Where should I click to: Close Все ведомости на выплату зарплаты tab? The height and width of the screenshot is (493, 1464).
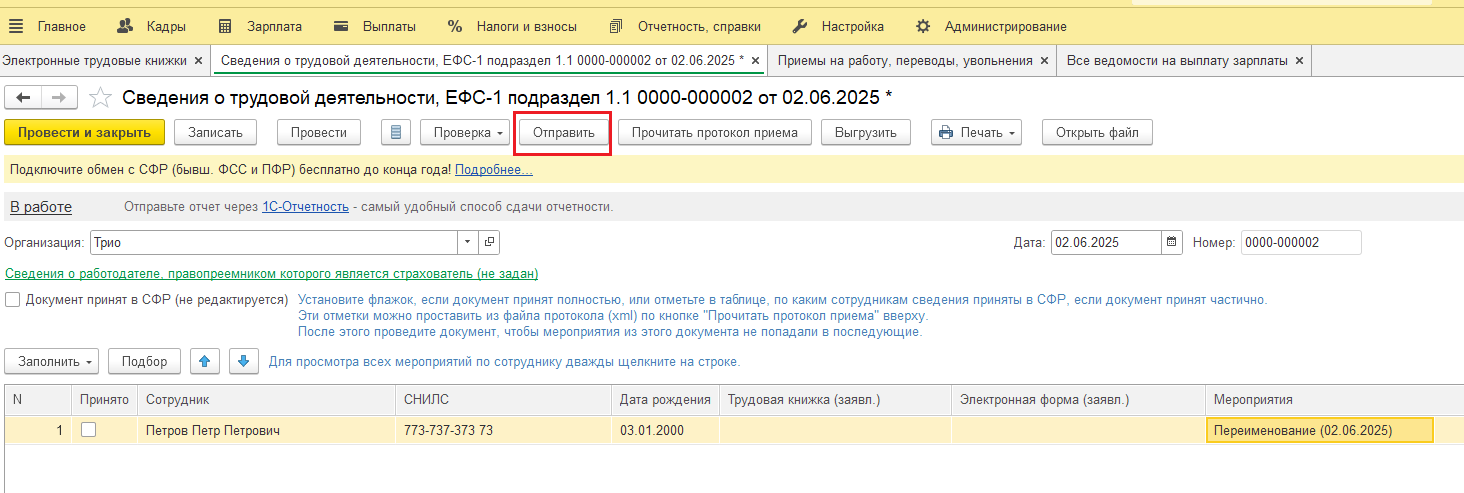(1299, 61)
